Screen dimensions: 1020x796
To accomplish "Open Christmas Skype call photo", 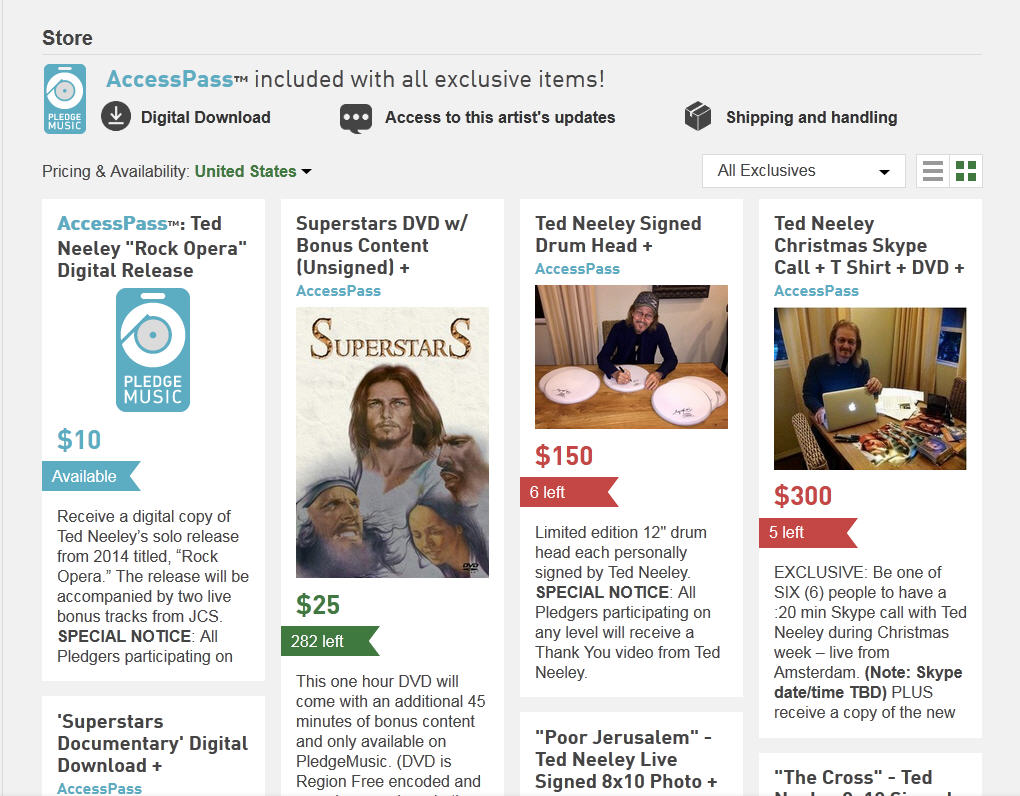I will click(x=869, y=389).
